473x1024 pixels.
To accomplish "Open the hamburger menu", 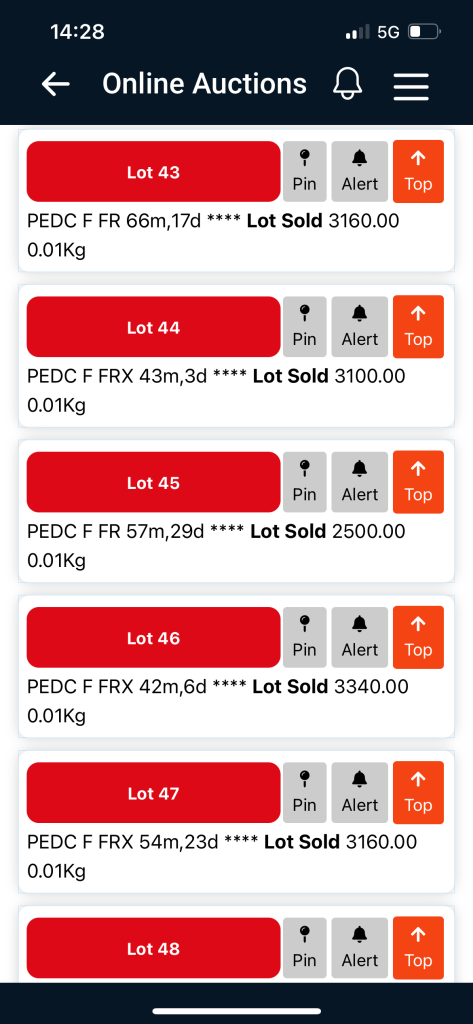I will click(411, 86).
